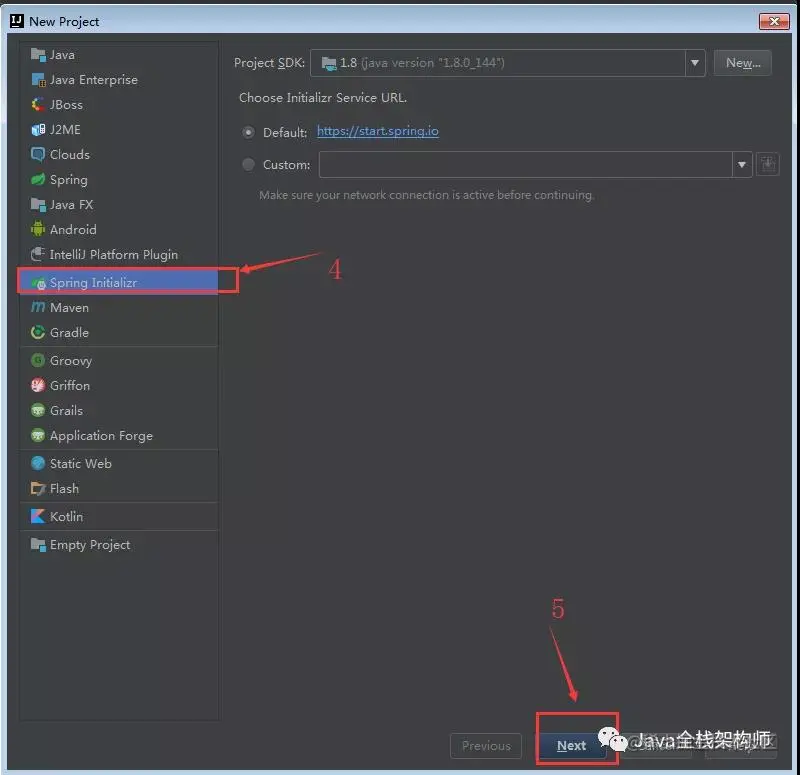This screenshot has width=800, height=775.
Task: Select Application Forge entry
Action: [118, 435]
